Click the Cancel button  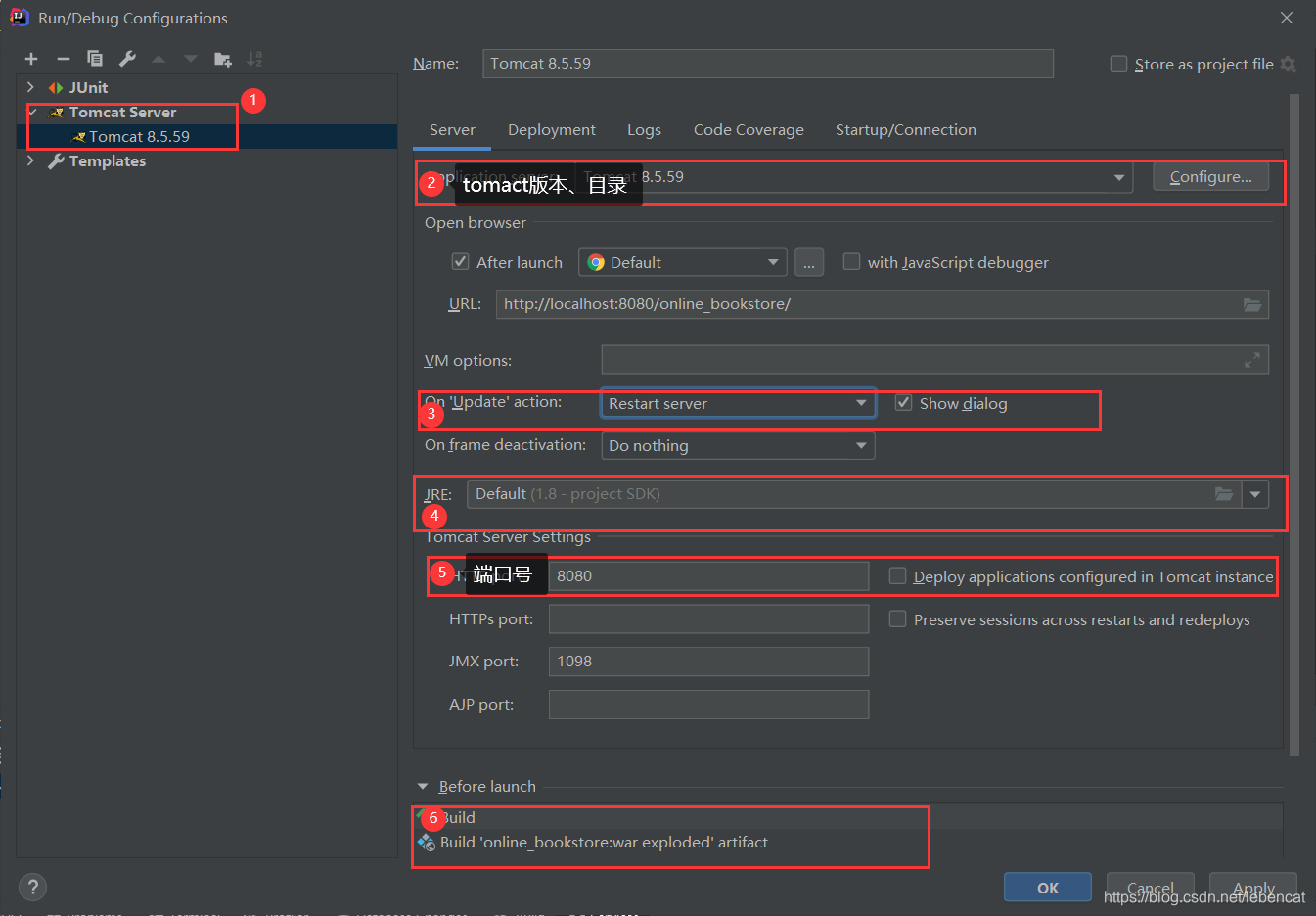1150,888
